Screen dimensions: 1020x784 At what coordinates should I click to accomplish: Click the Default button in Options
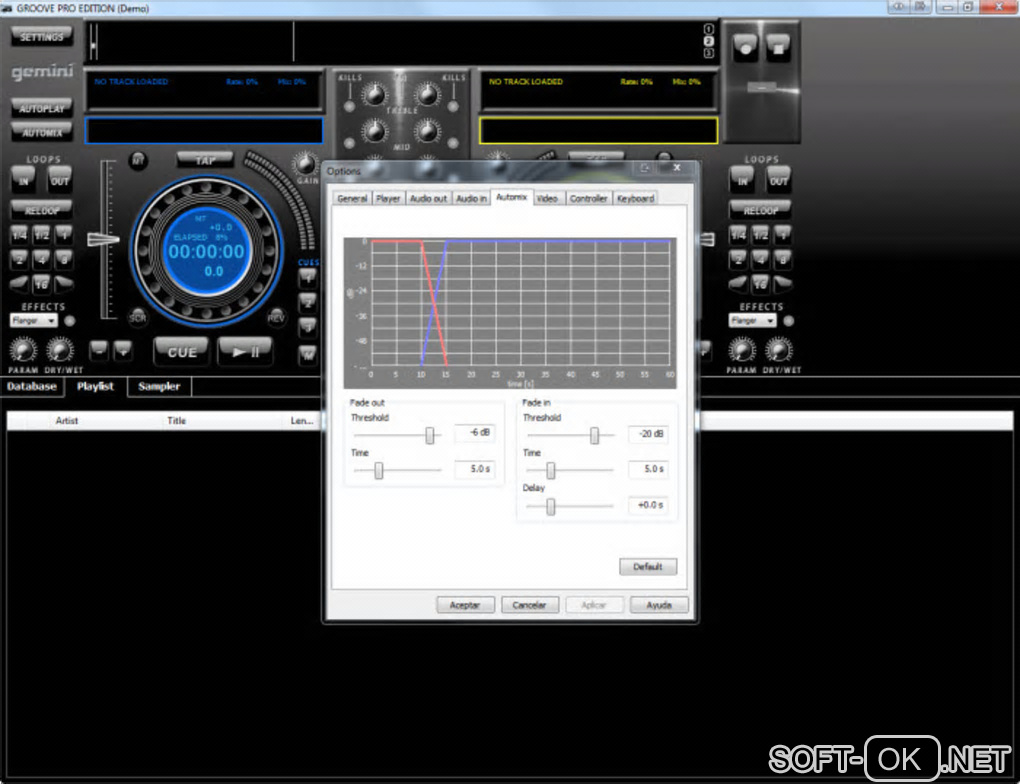(648, 567)
